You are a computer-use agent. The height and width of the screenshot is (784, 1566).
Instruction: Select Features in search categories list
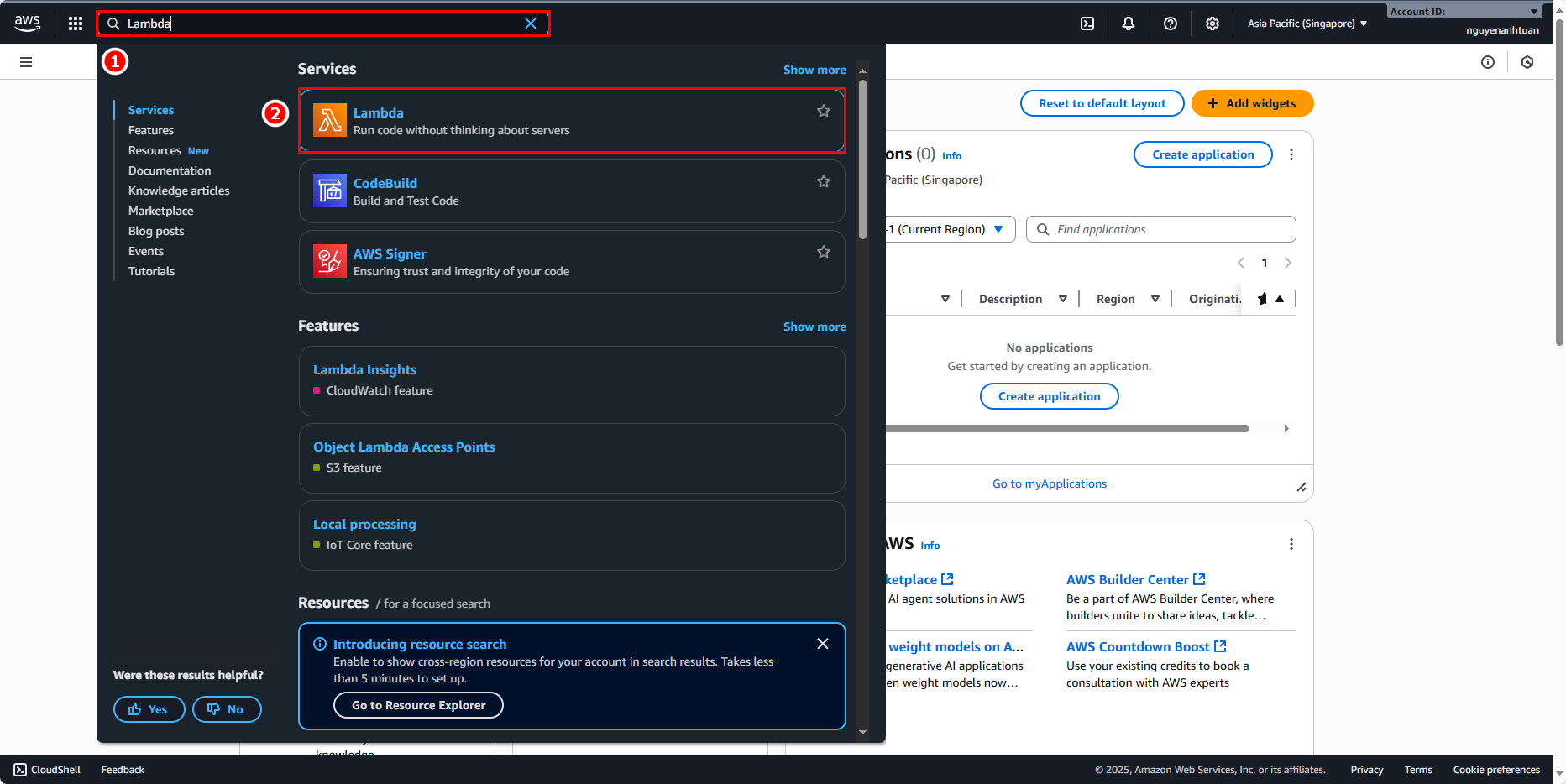click(151, 130)
